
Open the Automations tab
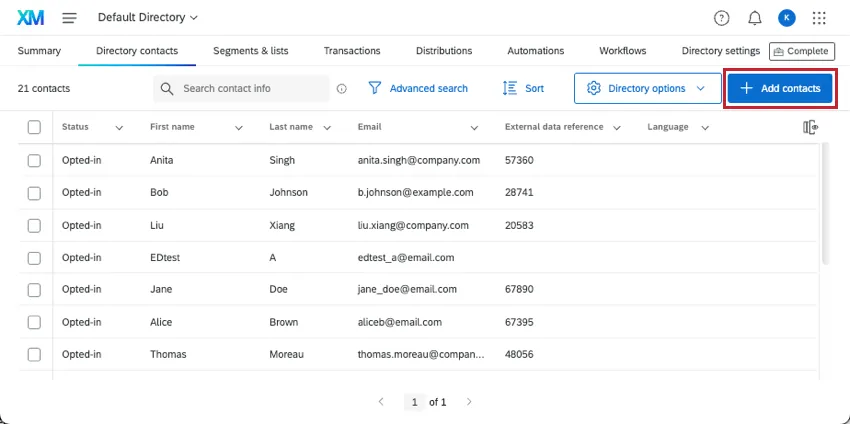(535, 51)
